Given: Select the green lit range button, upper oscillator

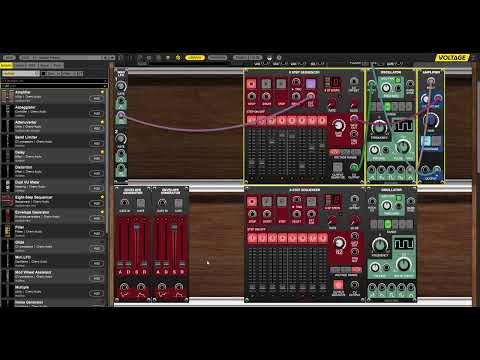Looking at the screenshot, I should (x=387, y=107).
